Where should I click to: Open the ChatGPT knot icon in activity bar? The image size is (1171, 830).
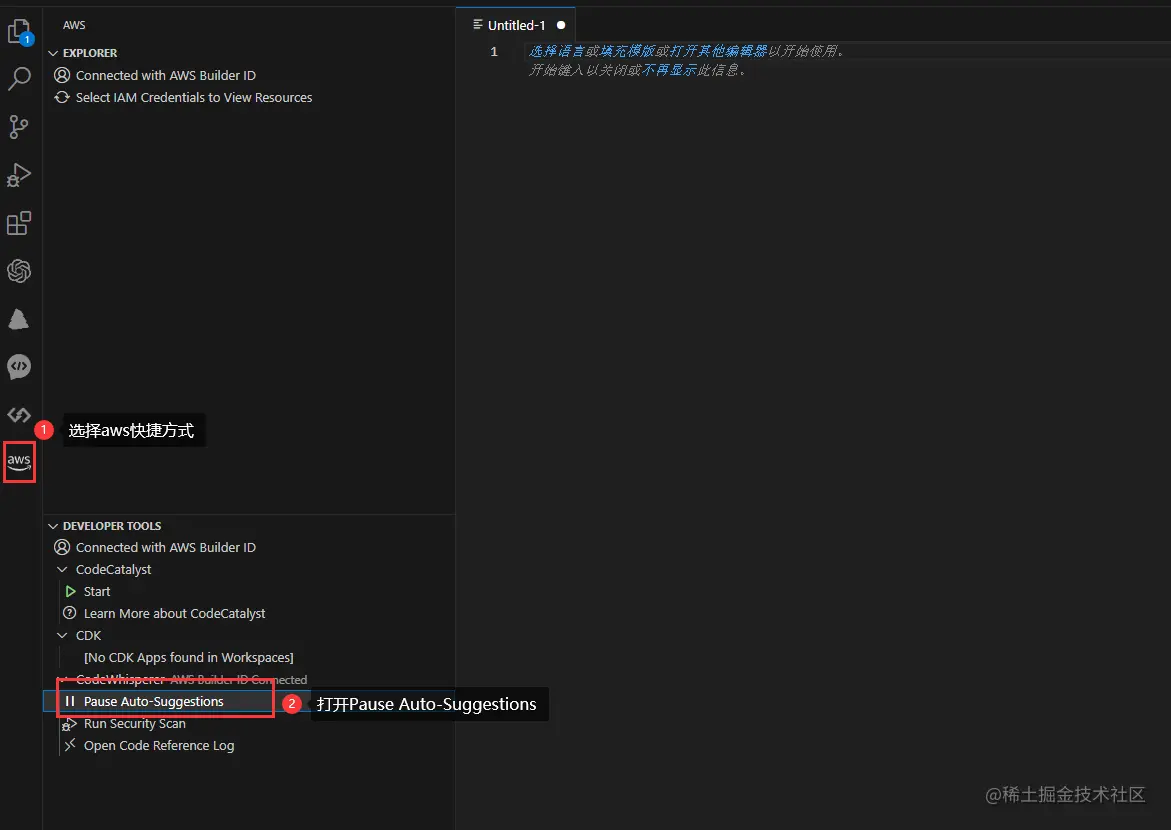(x=19, y=271)
